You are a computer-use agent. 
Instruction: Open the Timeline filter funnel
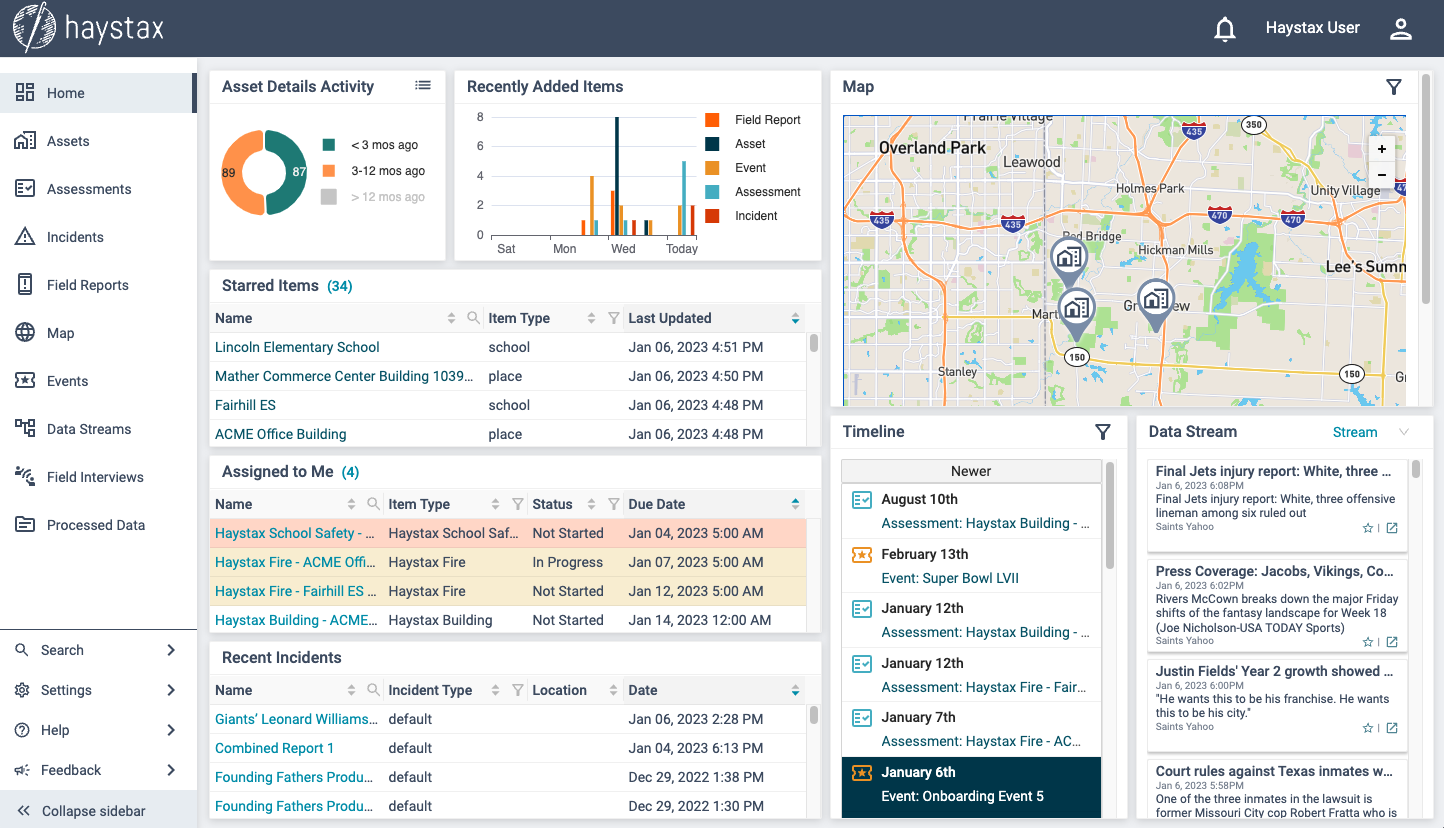click(1103, 432)
